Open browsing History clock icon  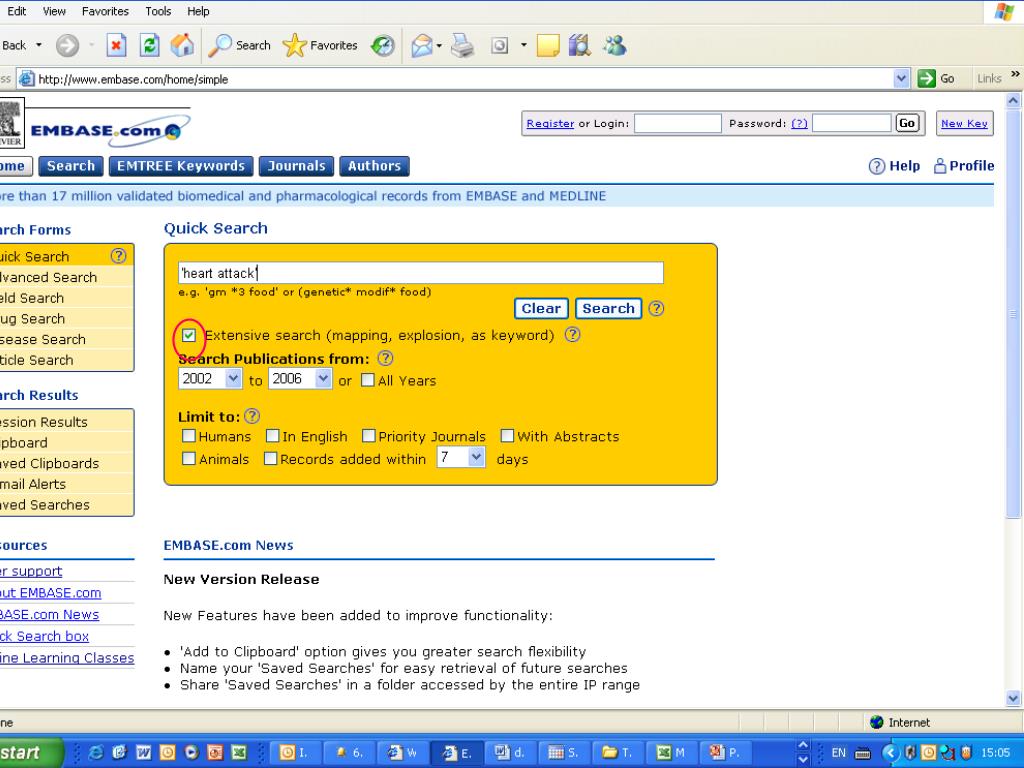pyautogui.click(x=383, y=45)
